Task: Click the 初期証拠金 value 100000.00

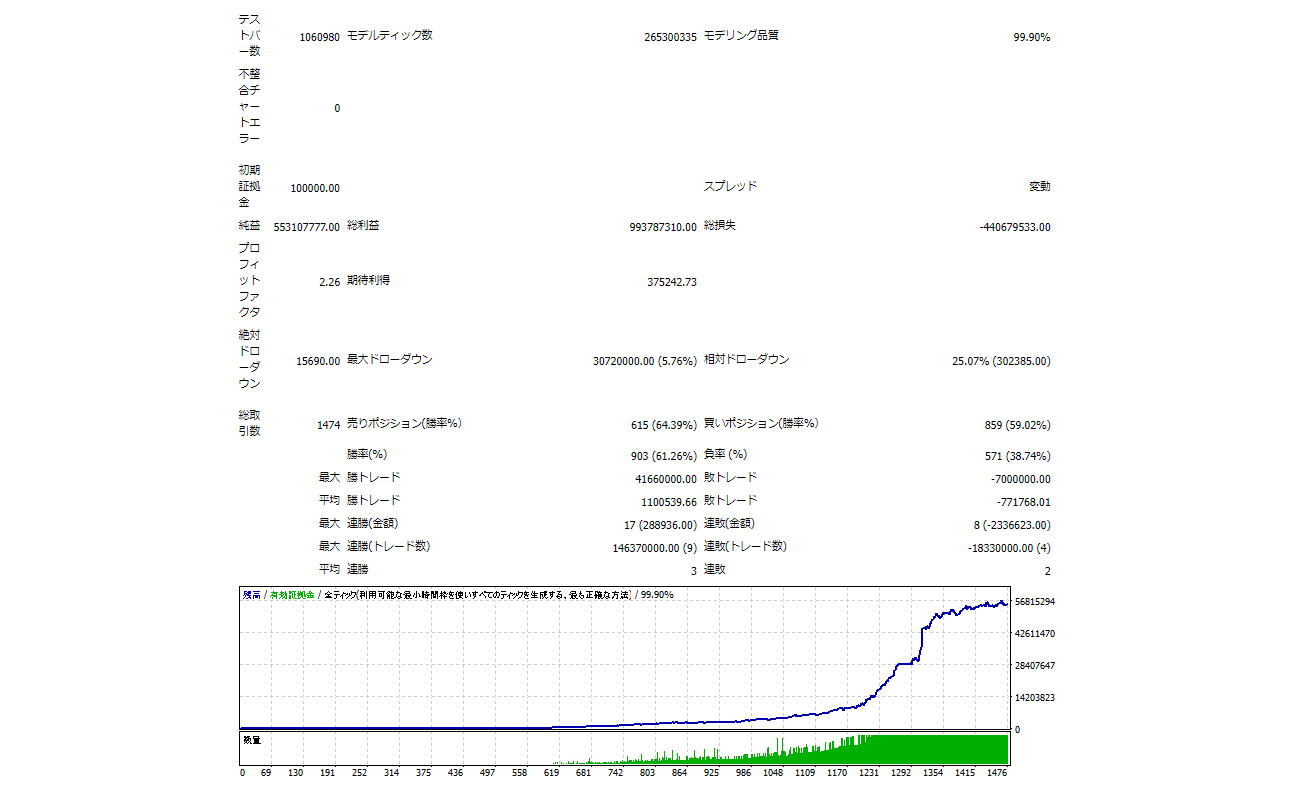Action: tap(314, 188)
